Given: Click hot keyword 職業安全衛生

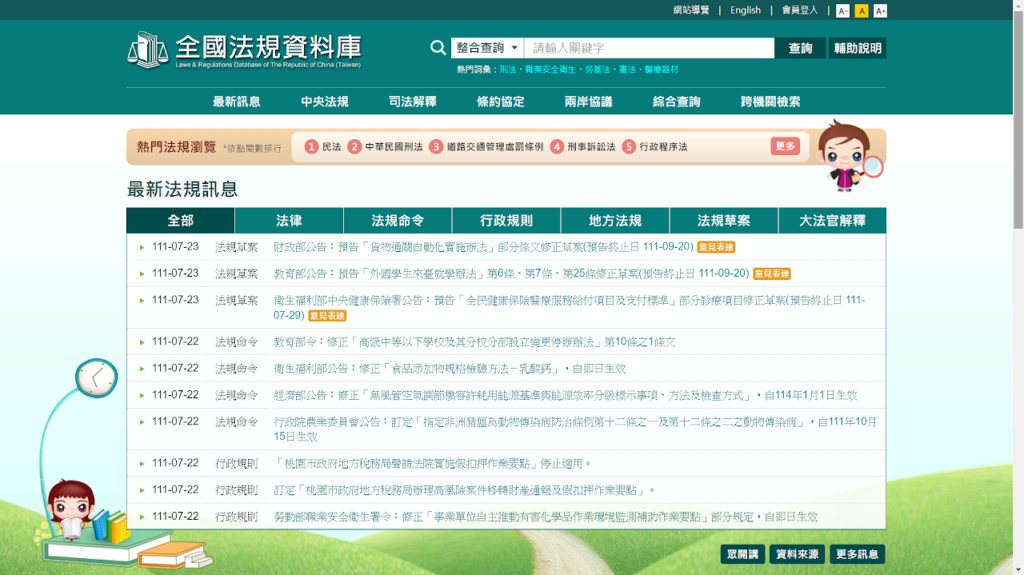Looking at the screenshot, I should point(551,70).
